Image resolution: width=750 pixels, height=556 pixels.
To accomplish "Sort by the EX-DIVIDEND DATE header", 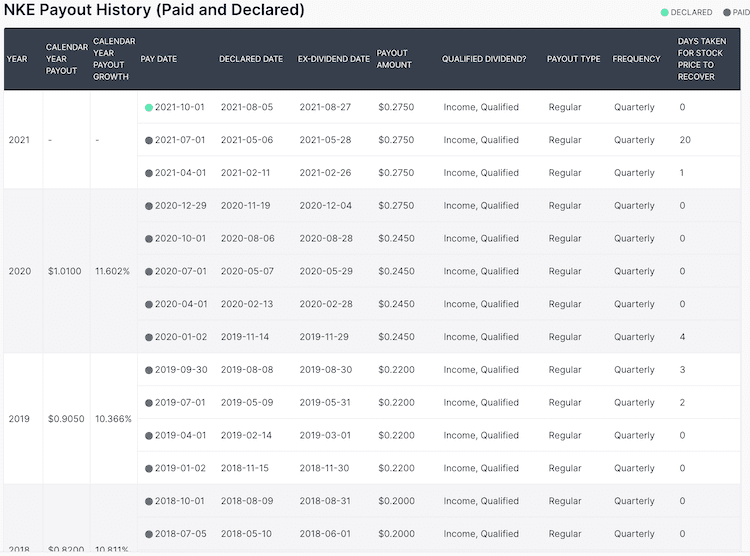I will click(333, 59).
